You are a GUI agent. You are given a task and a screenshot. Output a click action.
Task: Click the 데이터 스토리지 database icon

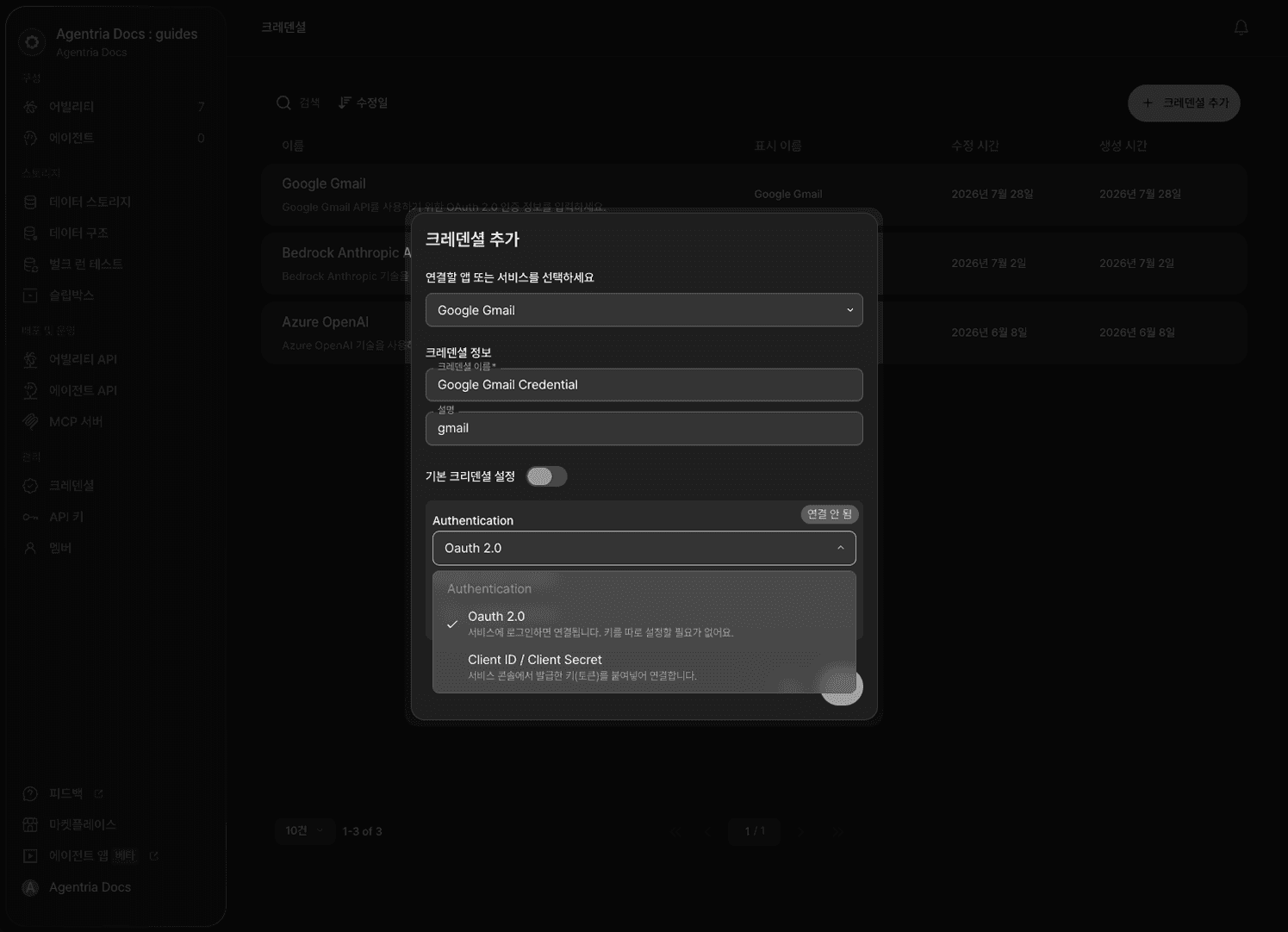[31, 202]
